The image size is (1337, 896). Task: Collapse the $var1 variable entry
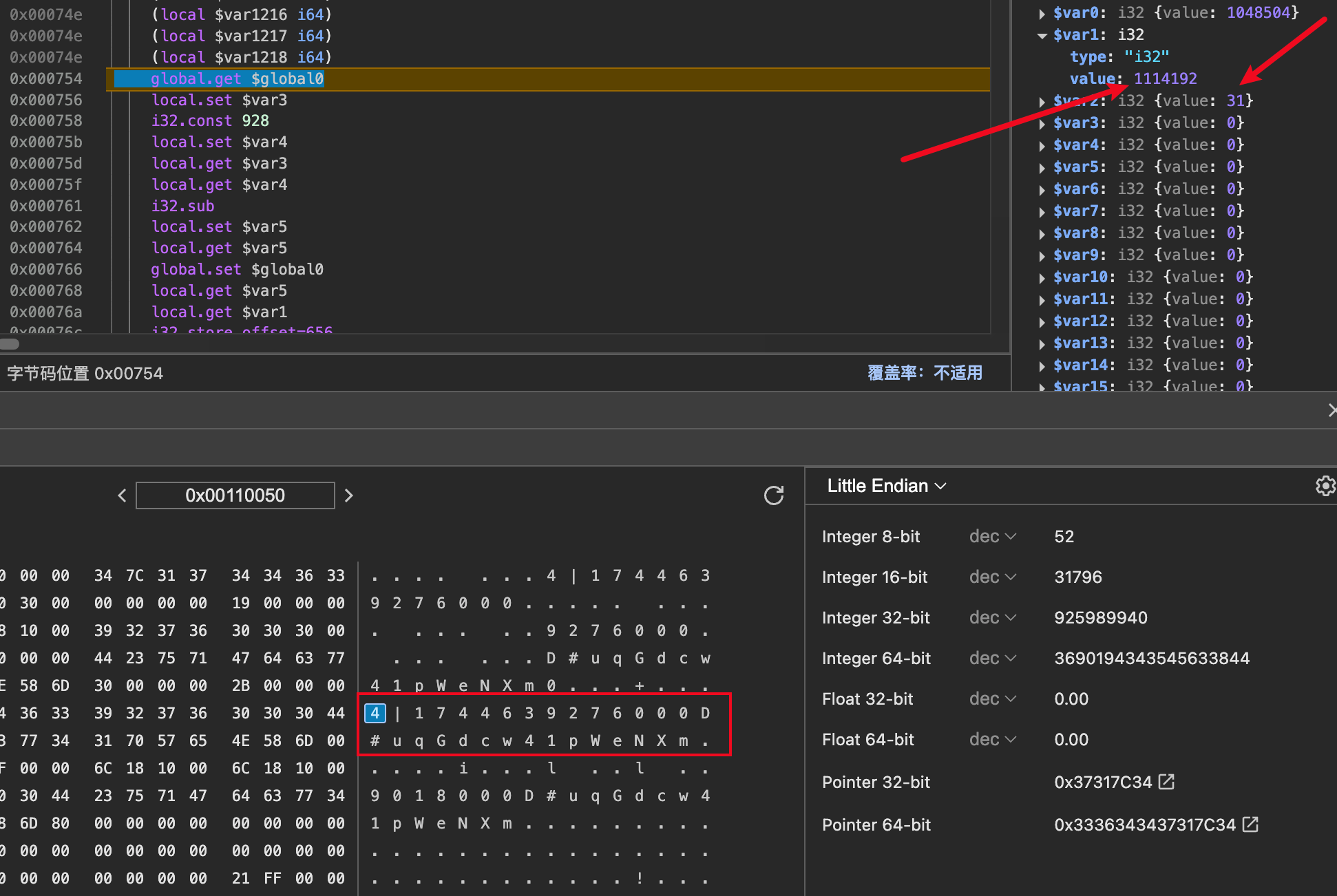click(x=1042, y=35)
